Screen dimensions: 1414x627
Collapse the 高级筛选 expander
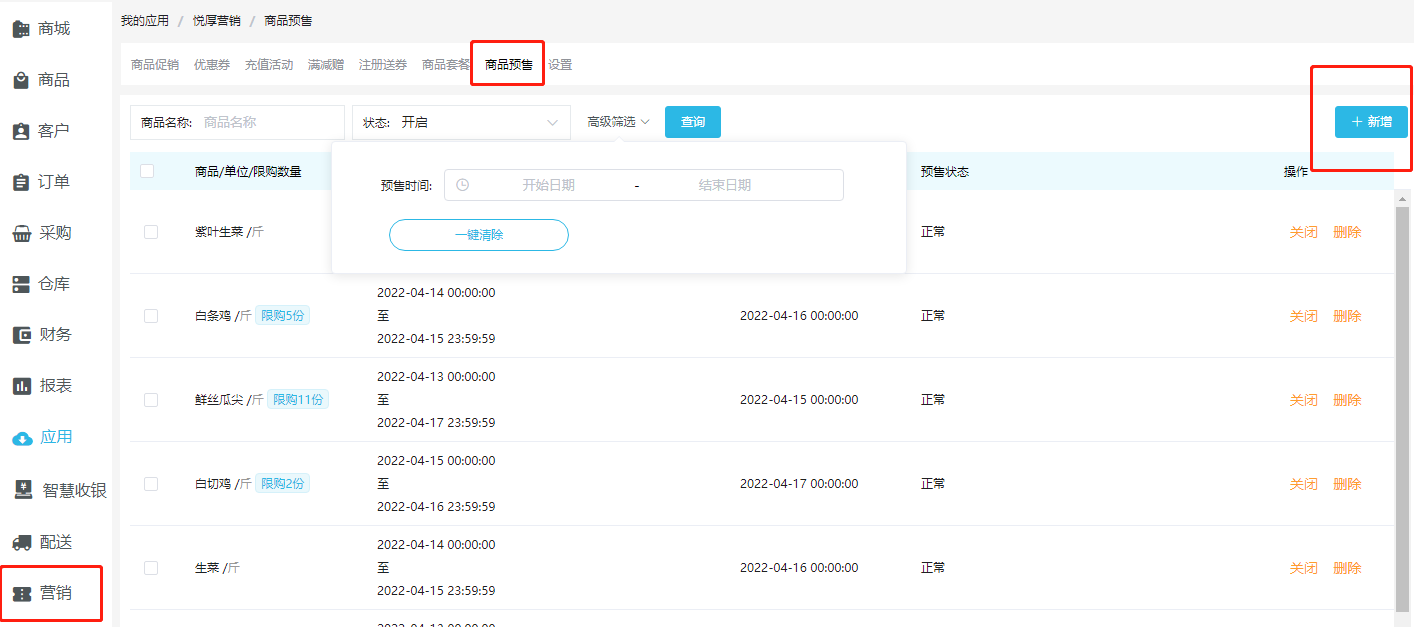[x=618, y=122]
